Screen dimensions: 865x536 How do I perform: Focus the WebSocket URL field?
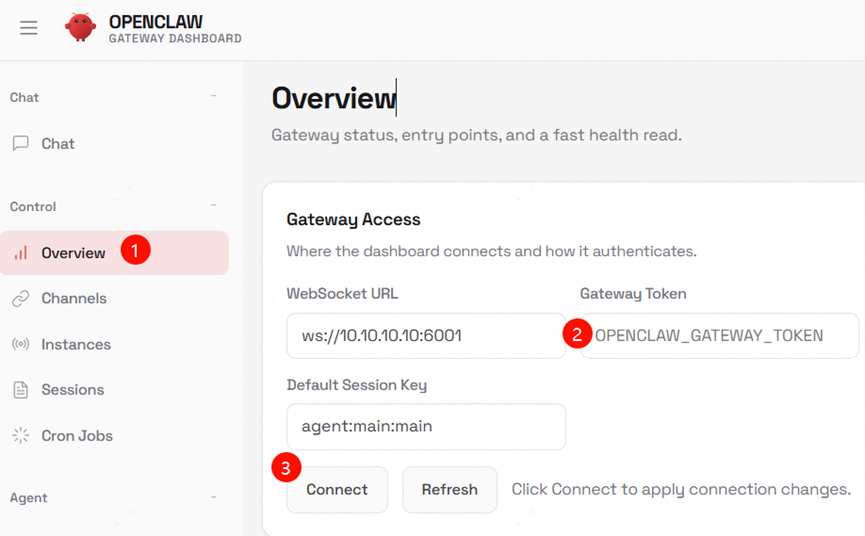(x=425, y=336)
